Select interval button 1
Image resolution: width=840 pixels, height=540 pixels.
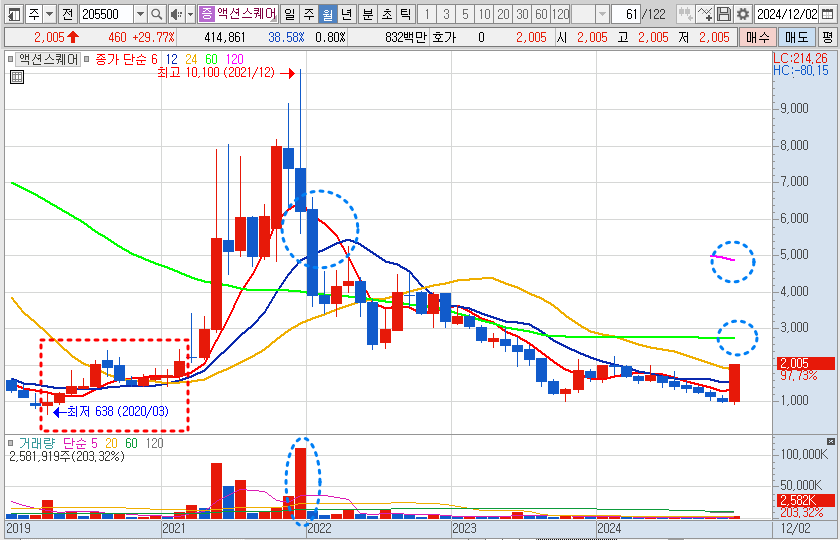coord(426,14)
